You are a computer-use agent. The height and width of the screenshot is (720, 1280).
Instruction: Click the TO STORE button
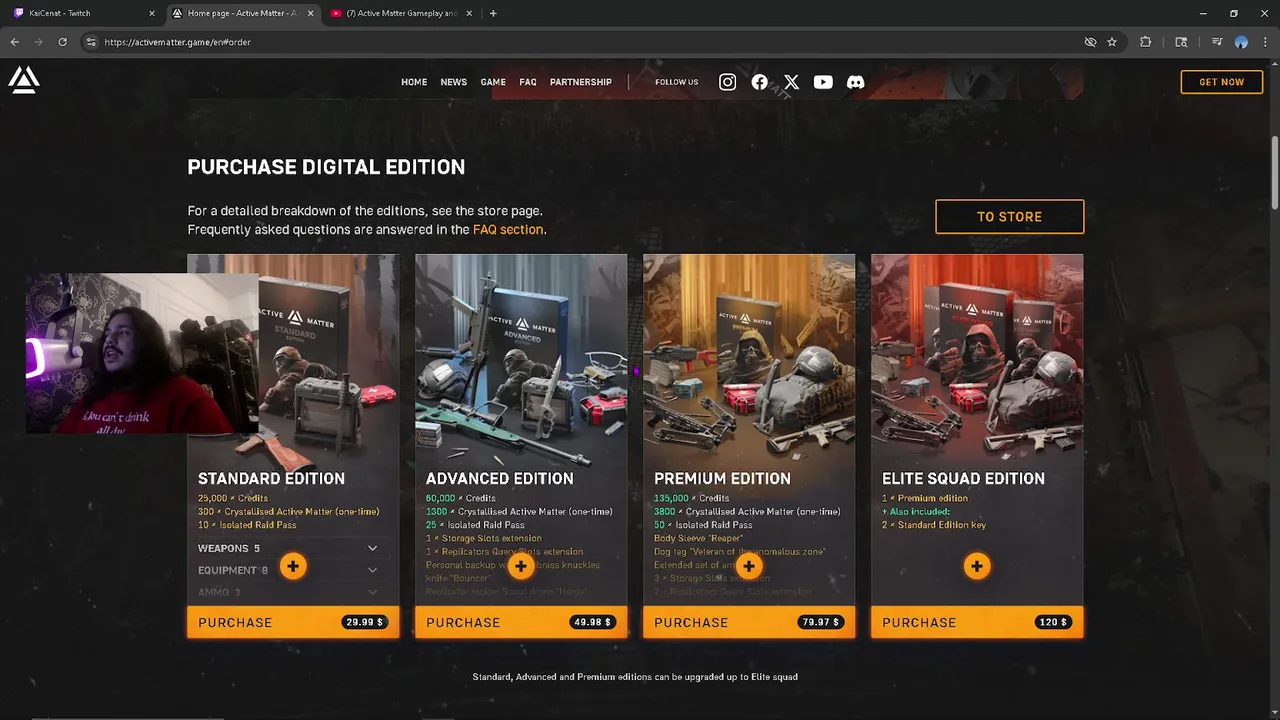1009,217
